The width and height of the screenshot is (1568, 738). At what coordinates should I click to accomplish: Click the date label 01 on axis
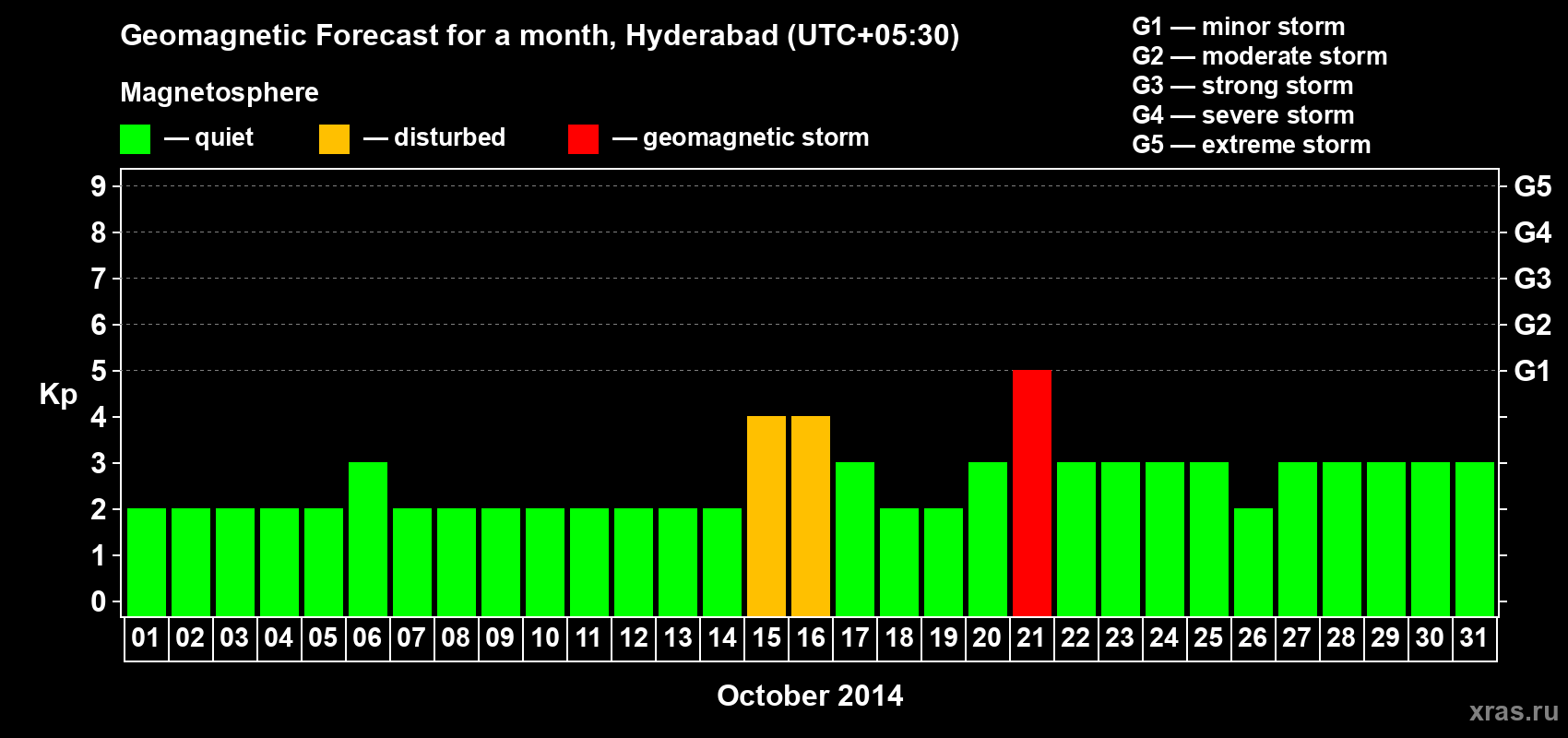pyautogui.click(x=146, y=637)
